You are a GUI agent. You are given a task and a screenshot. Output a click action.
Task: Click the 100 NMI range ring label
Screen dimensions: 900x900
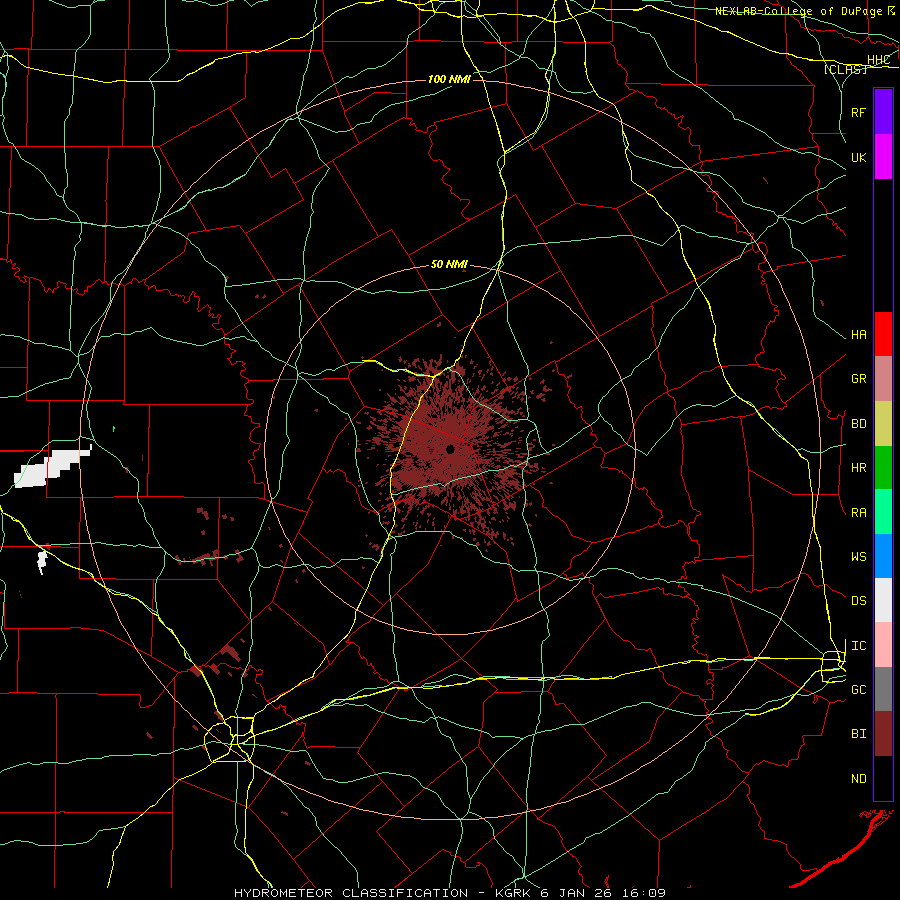tap(449, 79)
